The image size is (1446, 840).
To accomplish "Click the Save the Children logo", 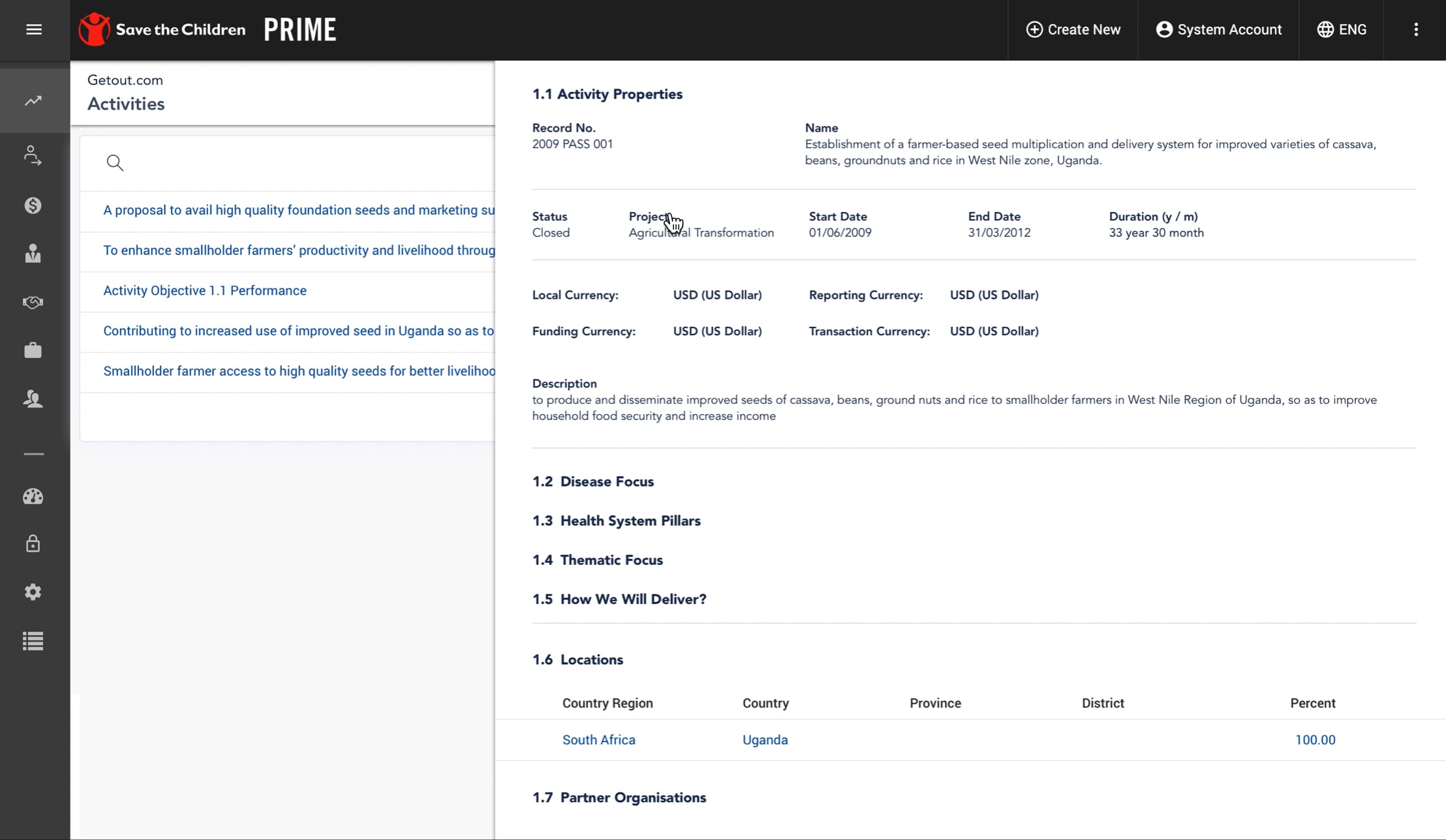I will [162, 29].
